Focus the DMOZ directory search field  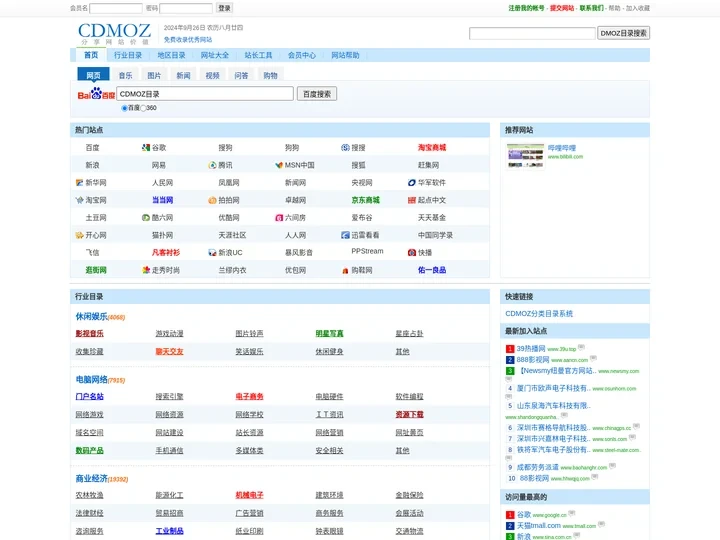click(532, 33)
